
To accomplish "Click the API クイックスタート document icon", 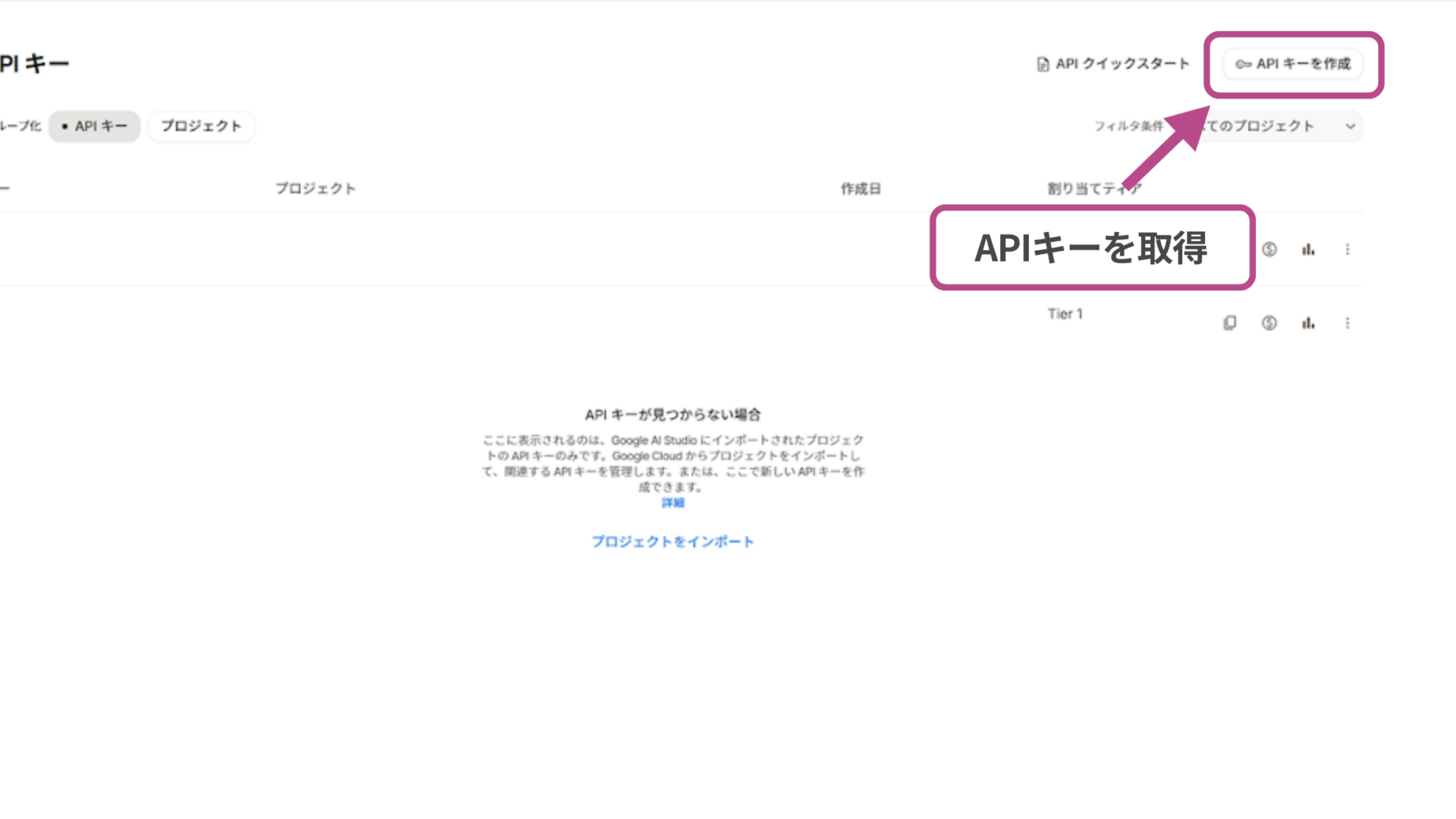I will tap(1042, 64).
